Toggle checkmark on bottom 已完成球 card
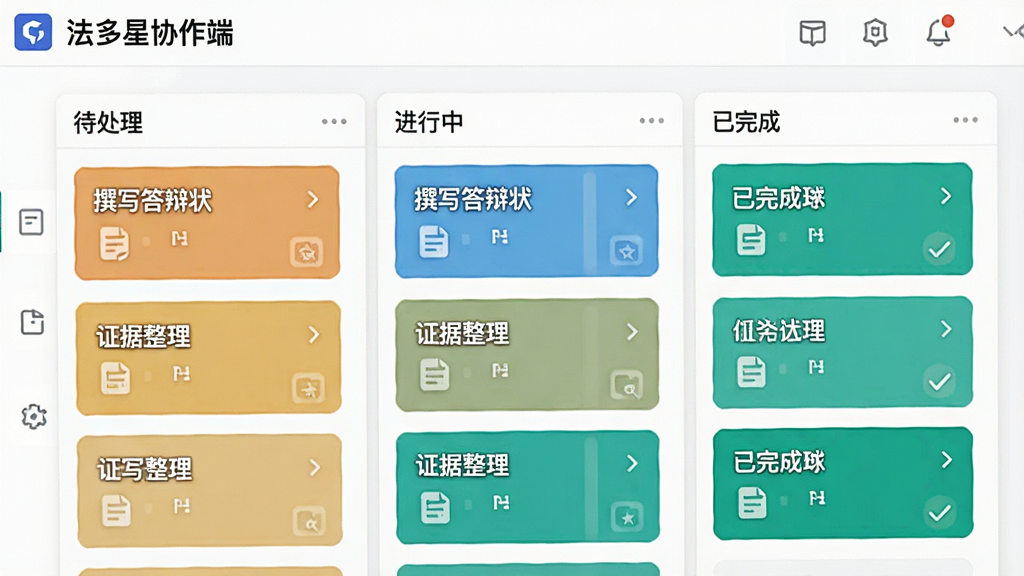The height and width of the screenshot is (576, 1024). click(940, 512)
